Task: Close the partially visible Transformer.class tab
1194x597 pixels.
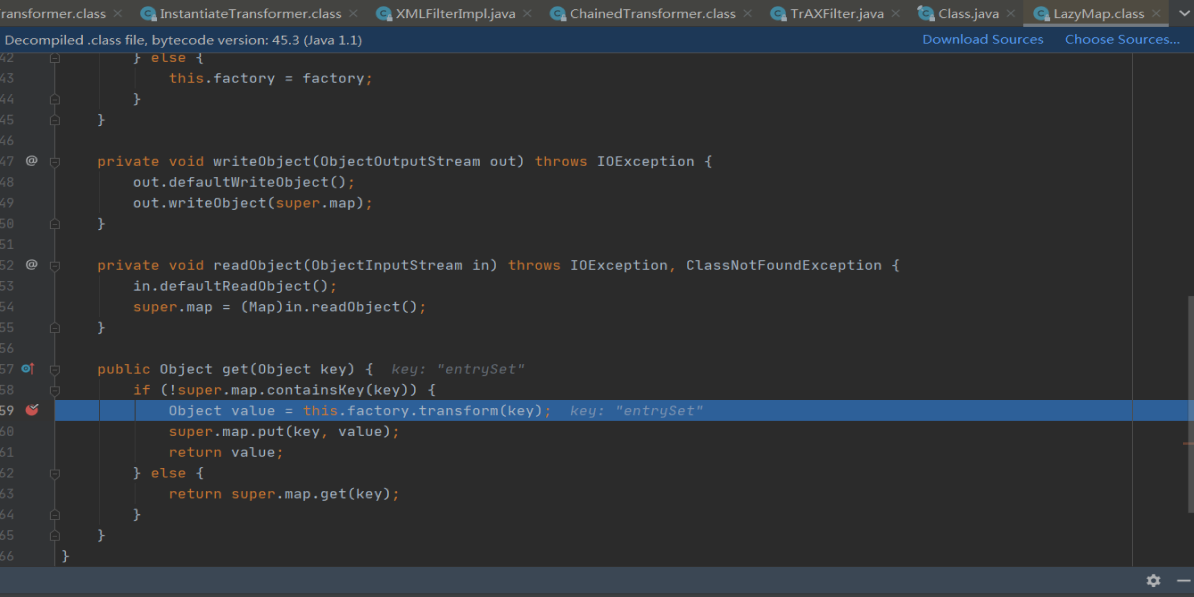Action: point(117,14)
